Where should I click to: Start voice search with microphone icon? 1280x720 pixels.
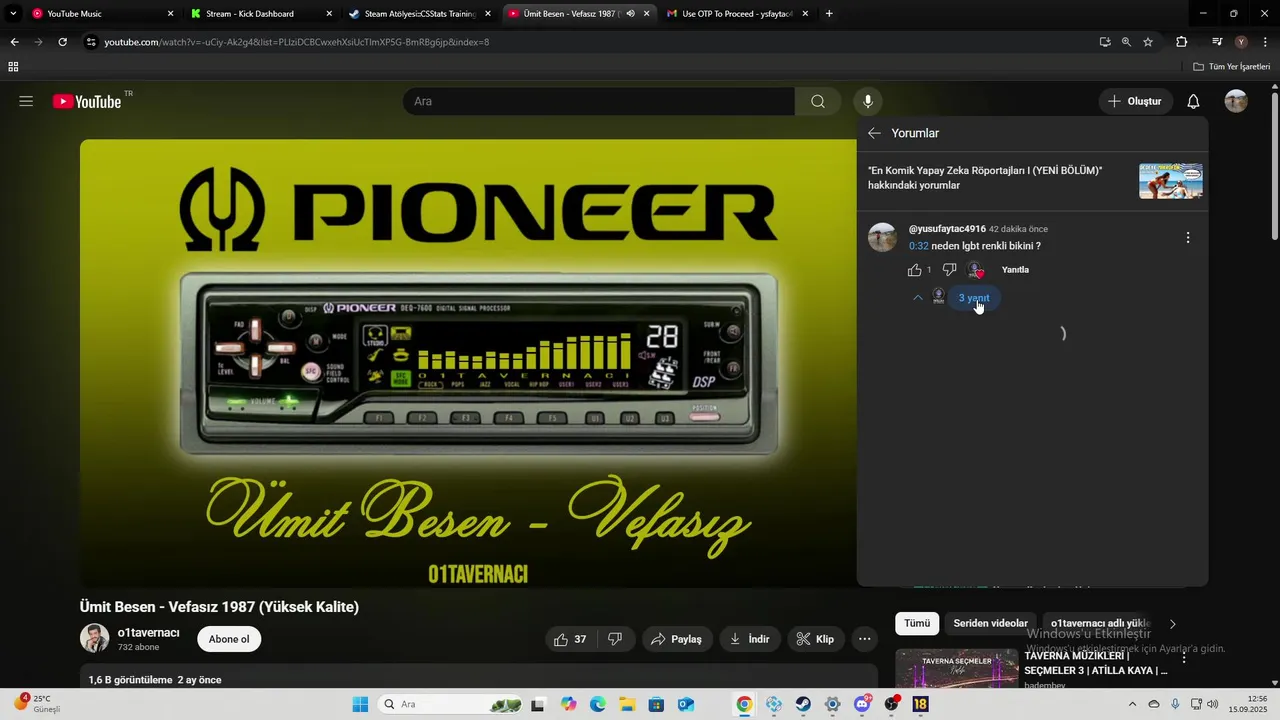868,101
